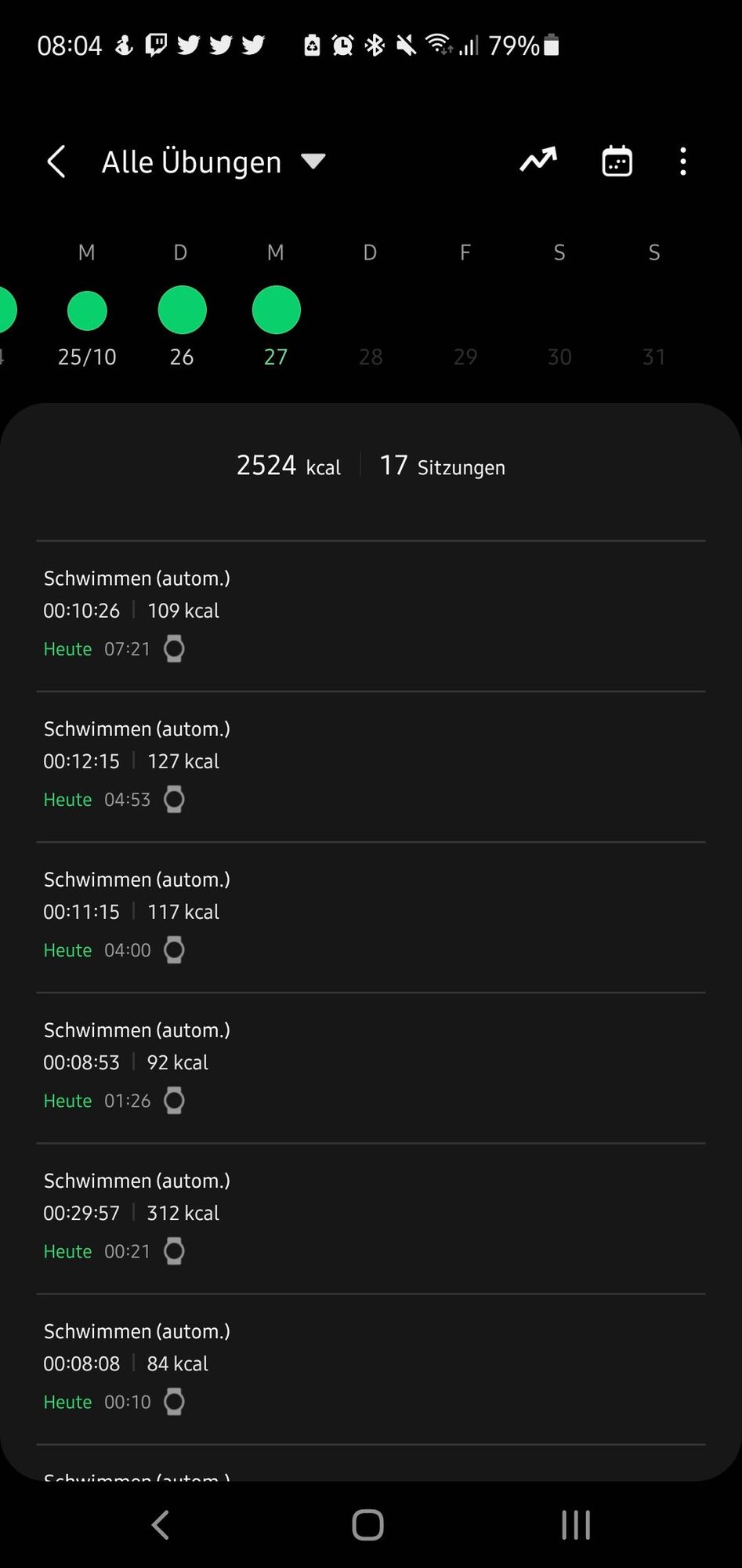Image resolution: width=742 pixels, height=1568 pixels.
Task: Open the three-dot more options menu
Action: 683,162
